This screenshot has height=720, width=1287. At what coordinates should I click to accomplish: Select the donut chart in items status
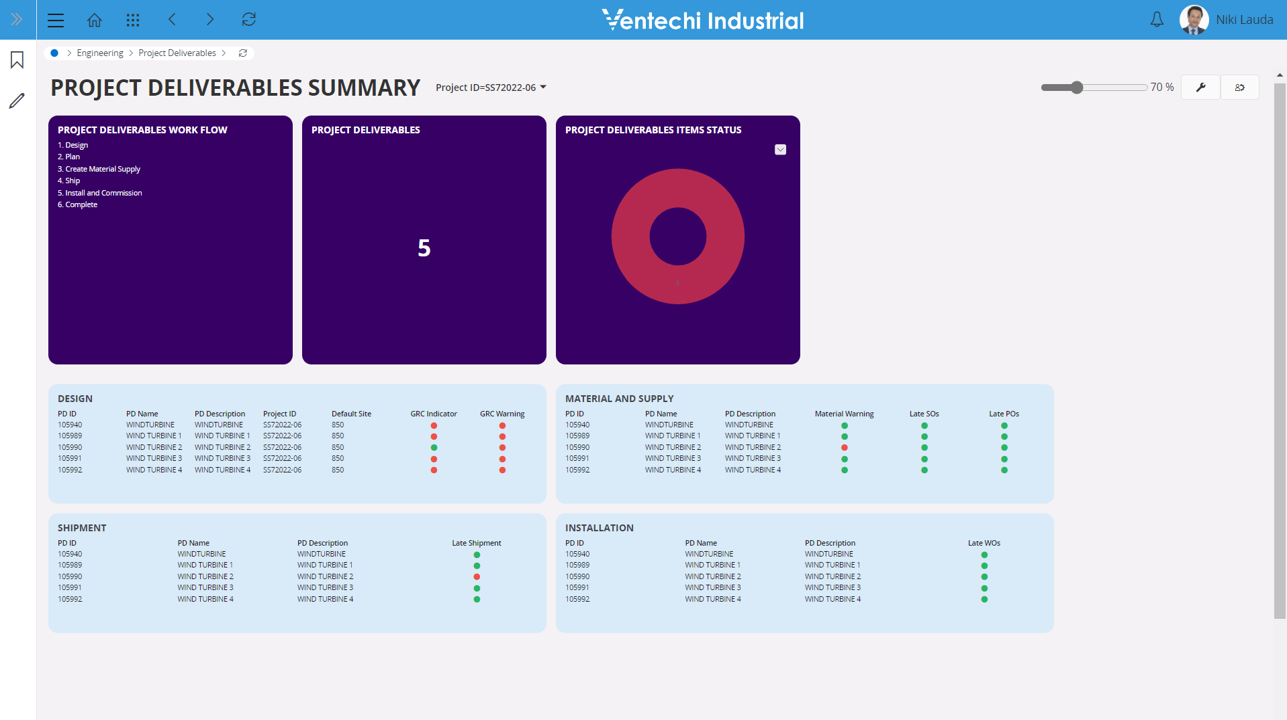click(678, 236)
